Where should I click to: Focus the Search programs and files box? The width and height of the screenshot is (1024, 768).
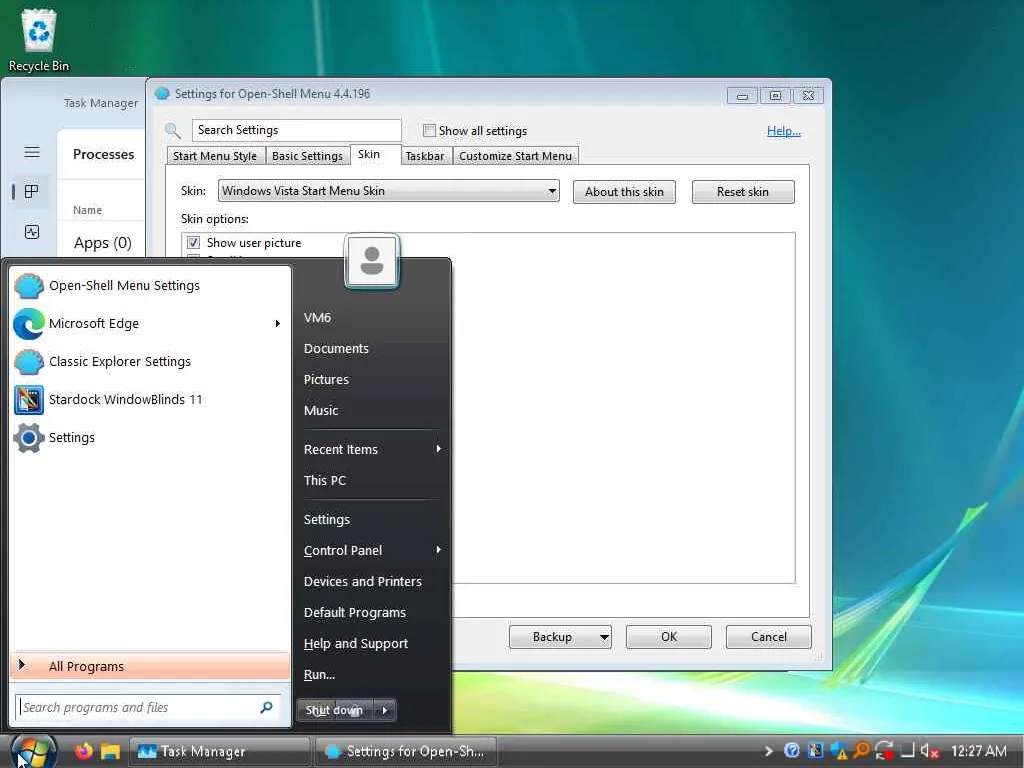coord(148,707)
